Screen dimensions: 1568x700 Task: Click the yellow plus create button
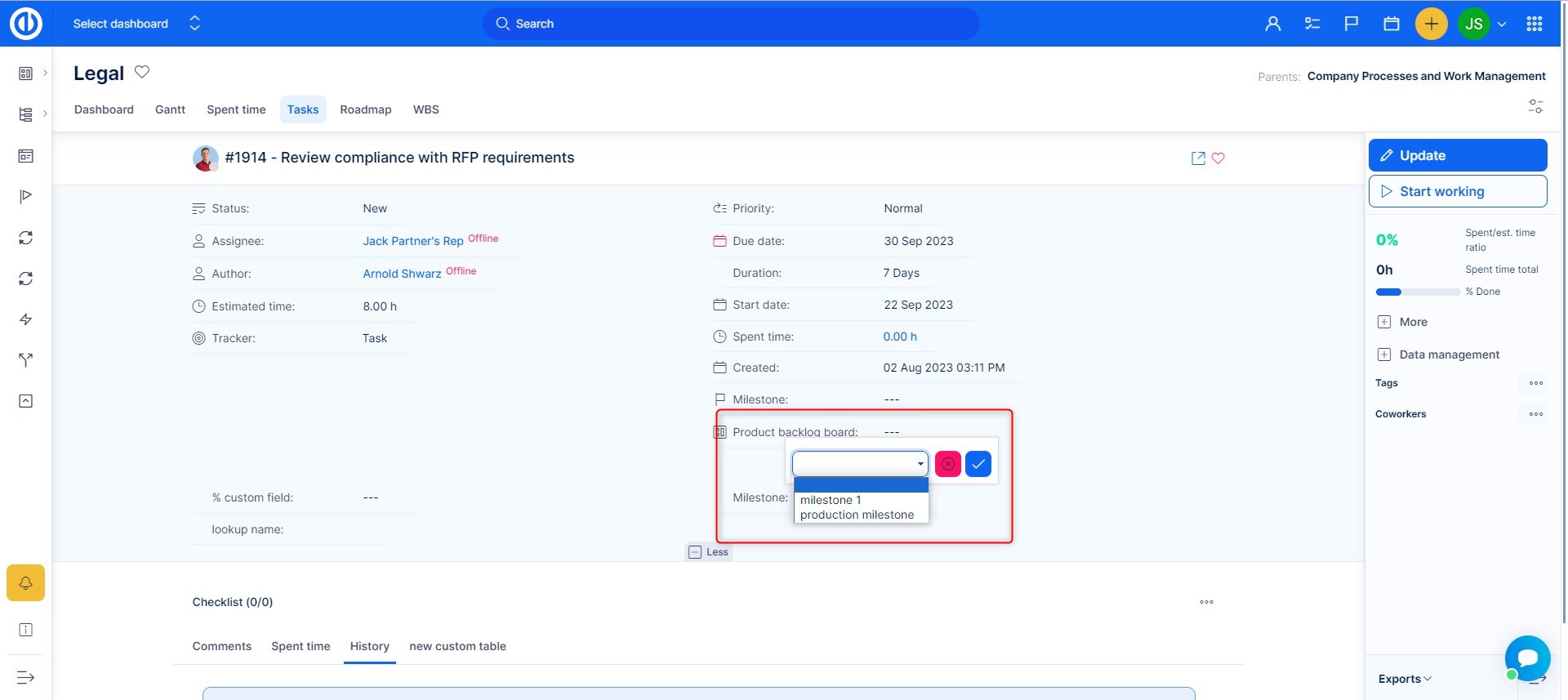click(x=1431, y=24)
